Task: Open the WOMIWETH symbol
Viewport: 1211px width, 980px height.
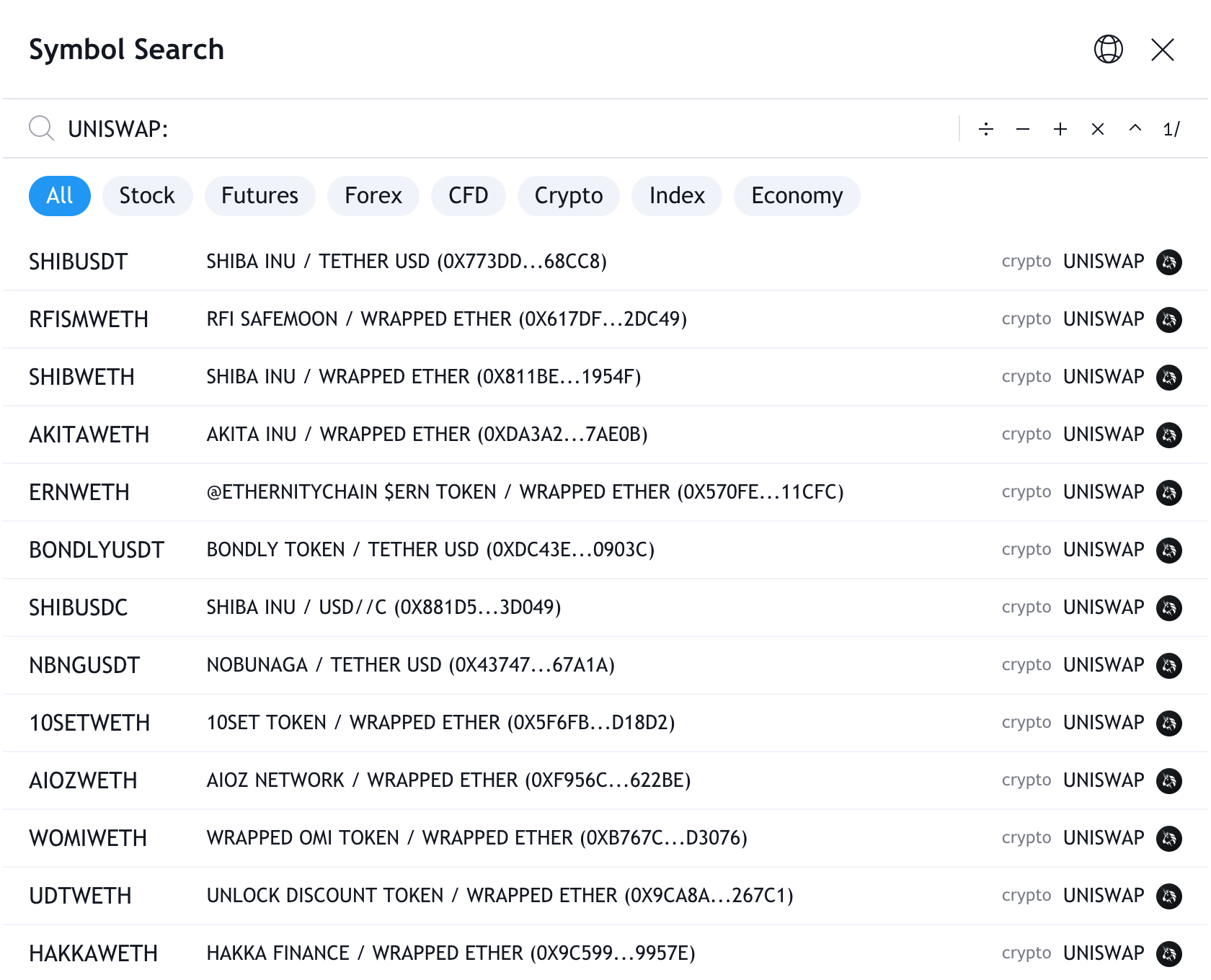Action: tap(605, 838)
